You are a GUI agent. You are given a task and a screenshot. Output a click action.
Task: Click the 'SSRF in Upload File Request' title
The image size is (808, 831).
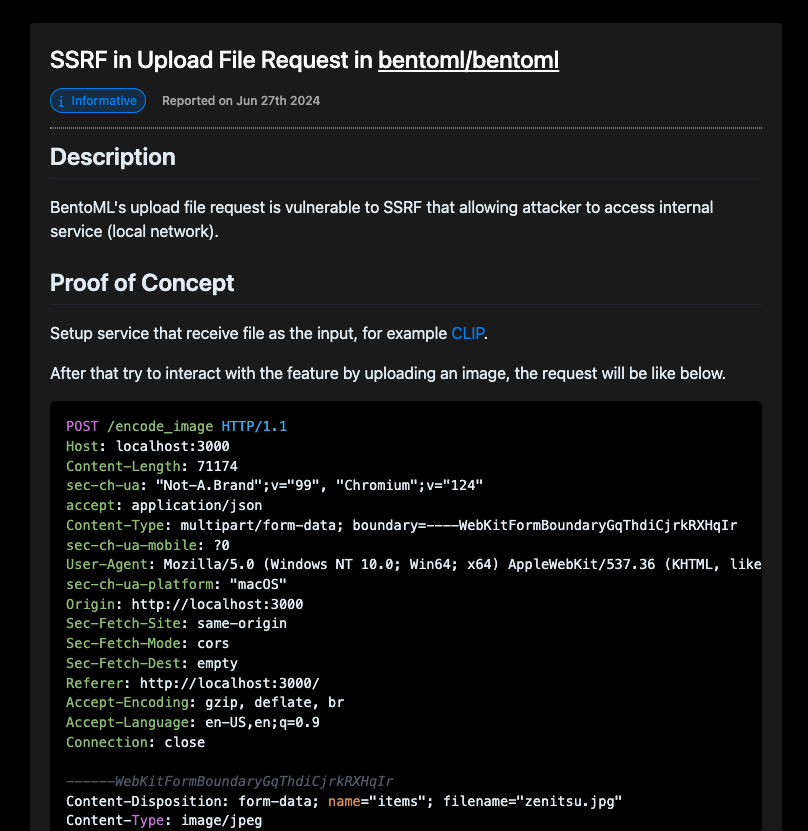tap(211, 60)
